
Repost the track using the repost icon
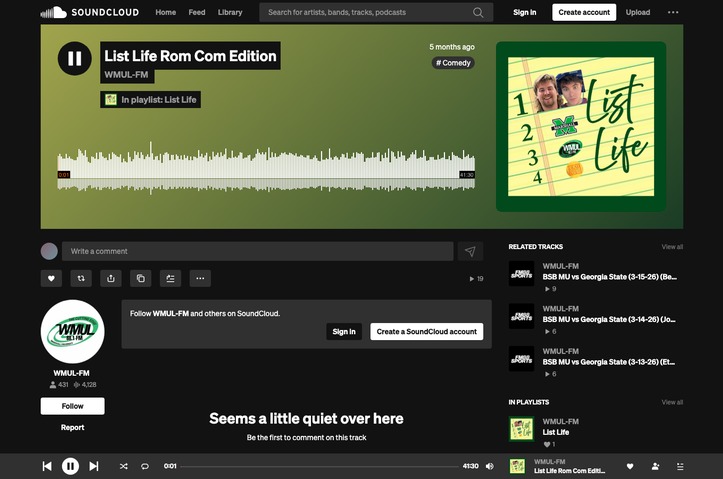click(x=81, y=278)
